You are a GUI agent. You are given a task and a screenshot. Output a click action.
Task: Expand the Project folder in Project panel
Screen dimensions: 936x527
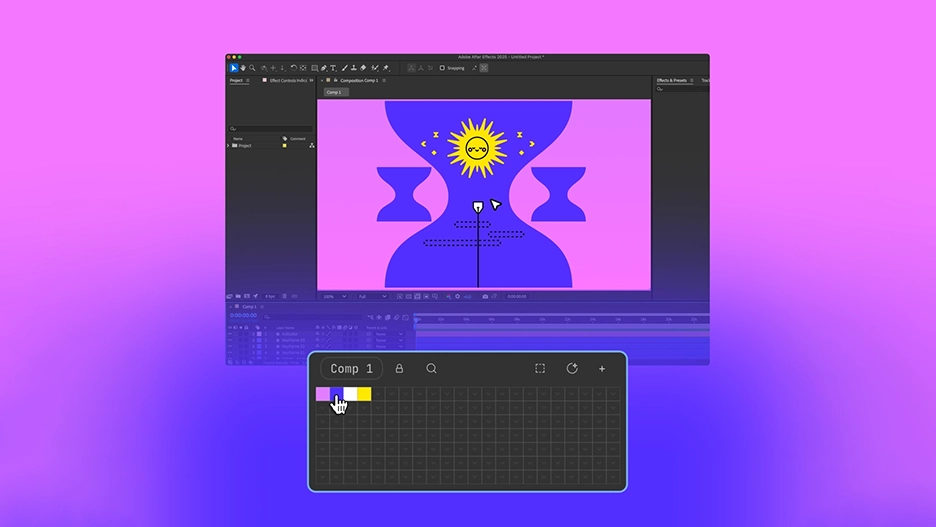228,146
